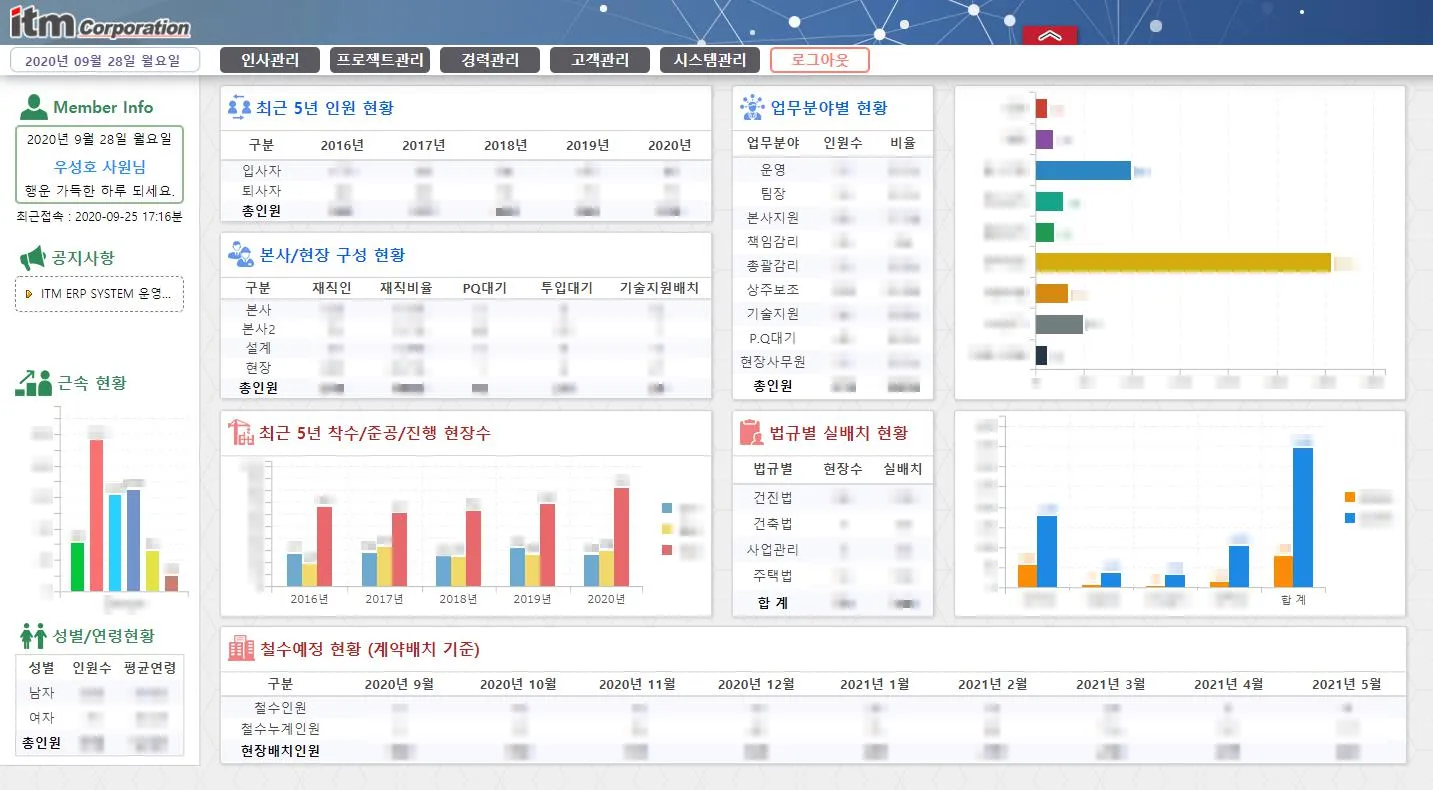This screenshot has height=790, width=1433.
Task: Collapse the header with the red chevron
Action: [x=1049, y=36]
